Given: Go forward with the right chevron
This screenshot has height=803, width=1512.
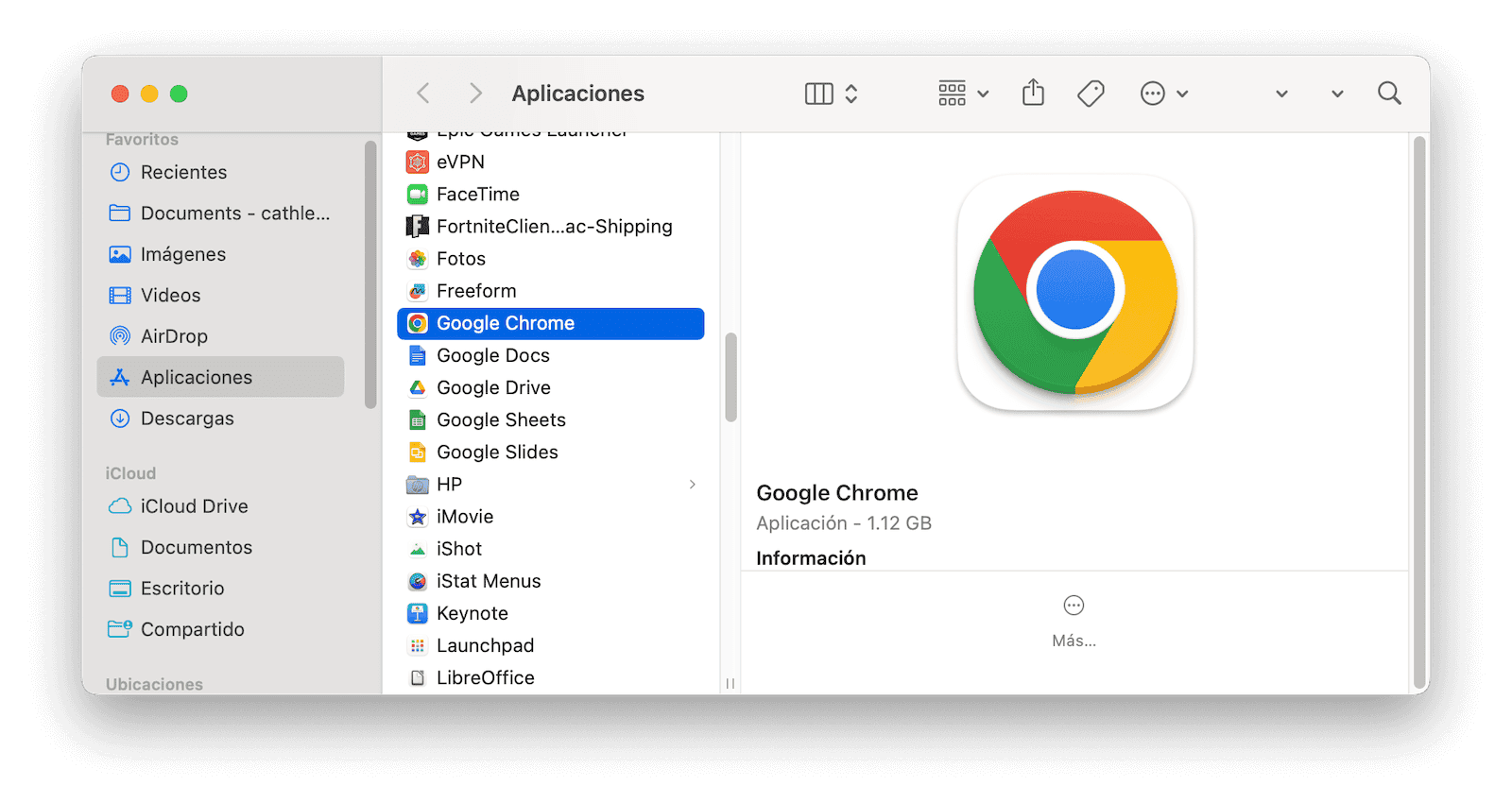Looking at the screenshot, I should point(475,94).
